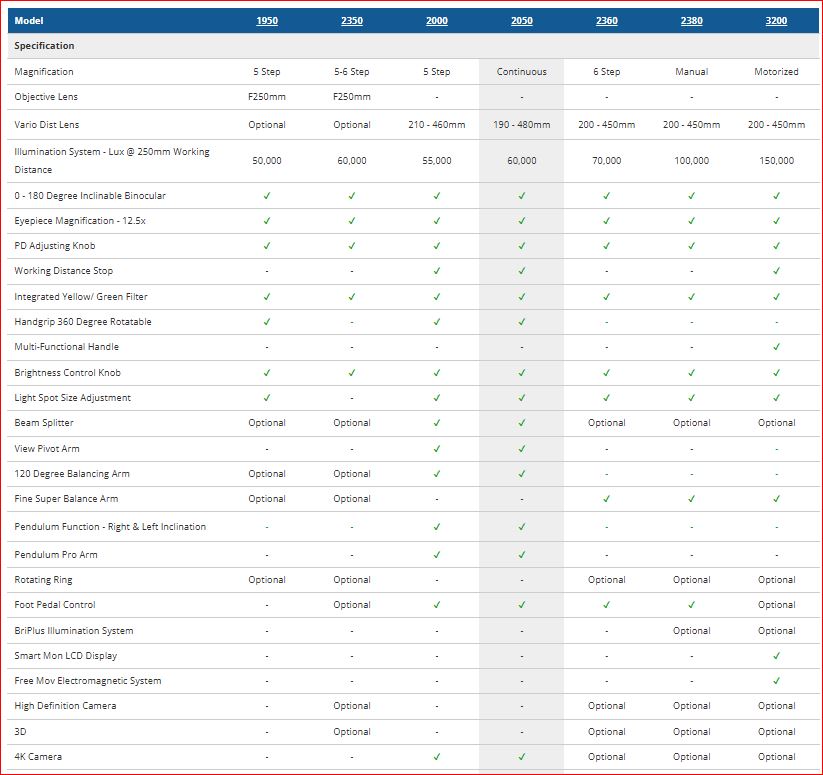Image resolution: width=823 pixels, height=775 pixels.
Task: Click the Smart Mon LCD Display checkmark
Action: click(x=776, y=656)
